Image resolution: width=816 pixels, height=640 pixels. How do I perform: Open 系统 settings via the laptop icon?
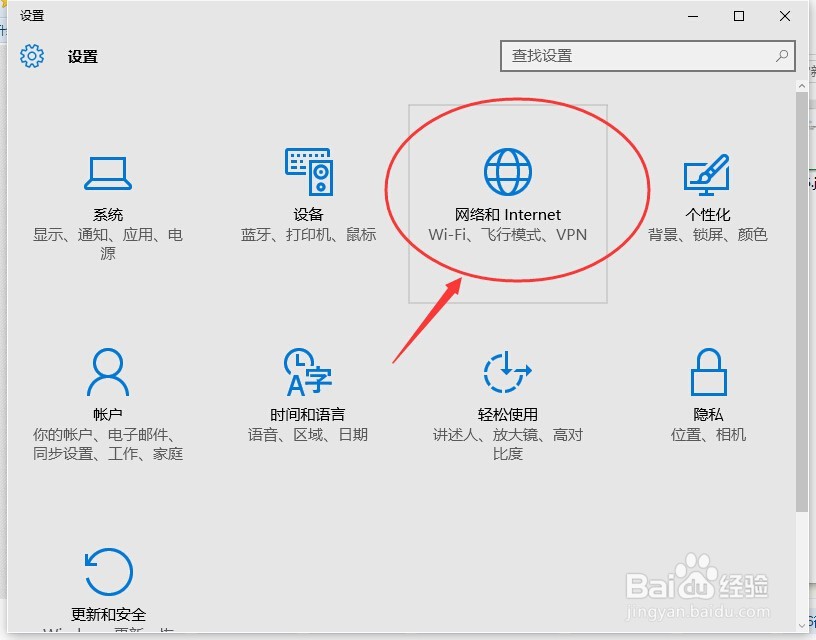click(108, 172)
